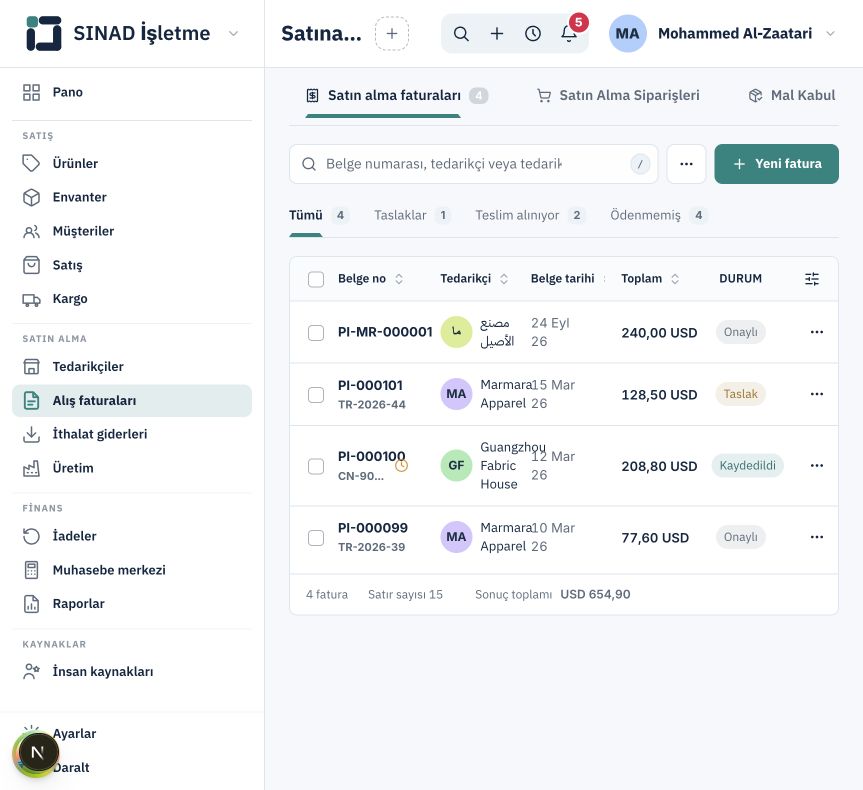
Task: Click the pending clock icon on PI-000100
Action: coord(402,466)
